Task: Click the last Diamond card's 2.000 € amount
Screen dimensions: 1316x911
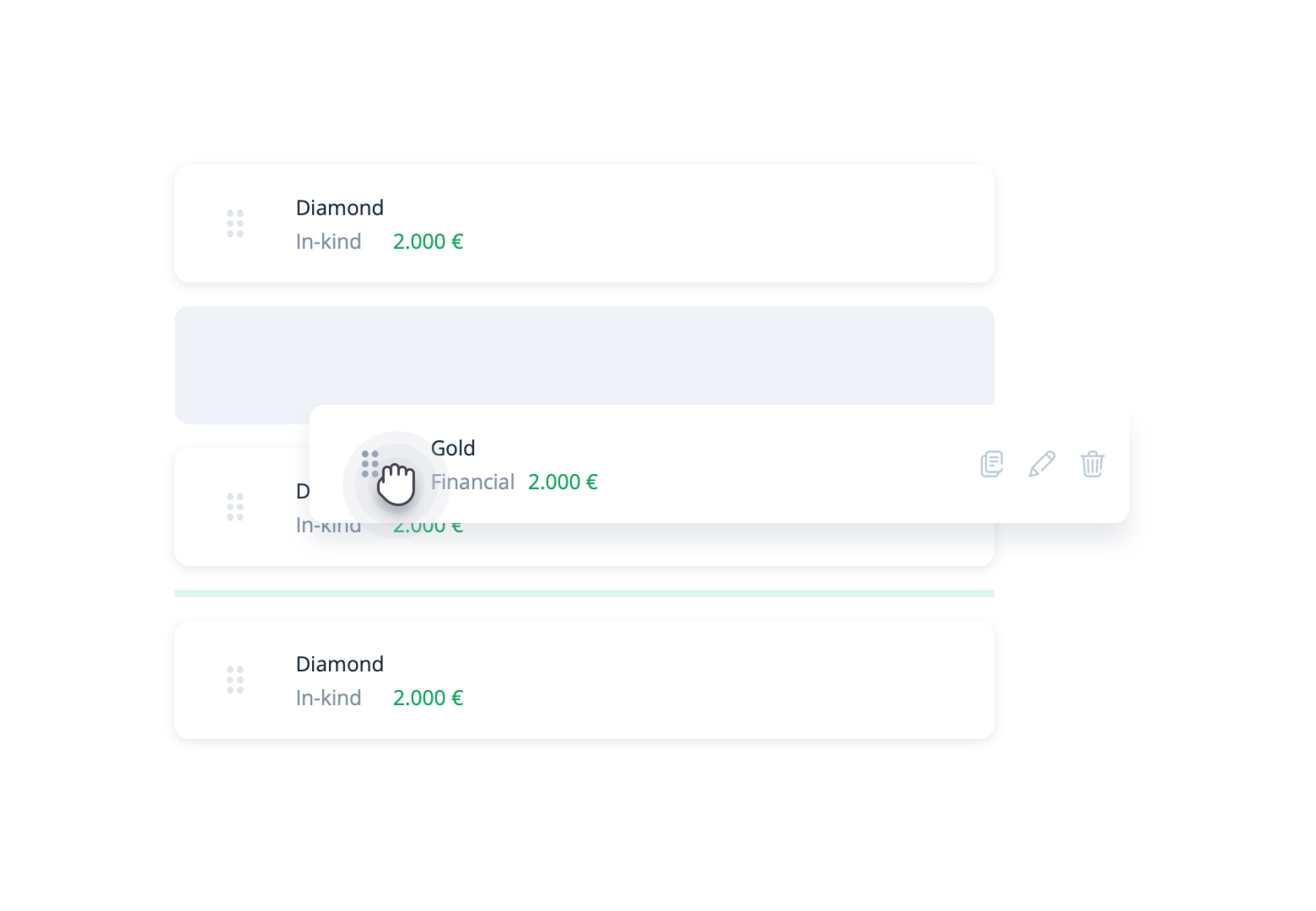Action: [428, 697]
